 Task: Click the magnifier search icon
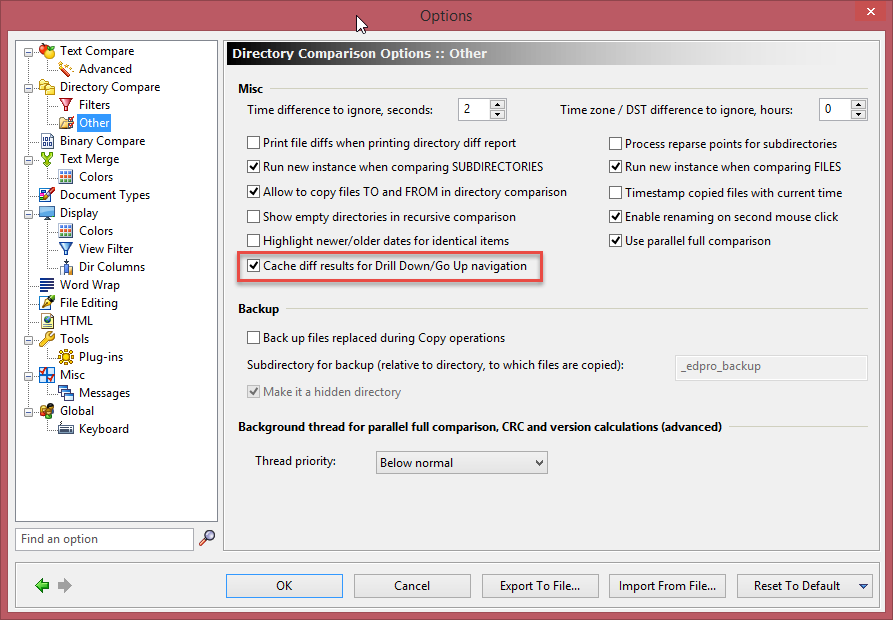coord(207,538)
